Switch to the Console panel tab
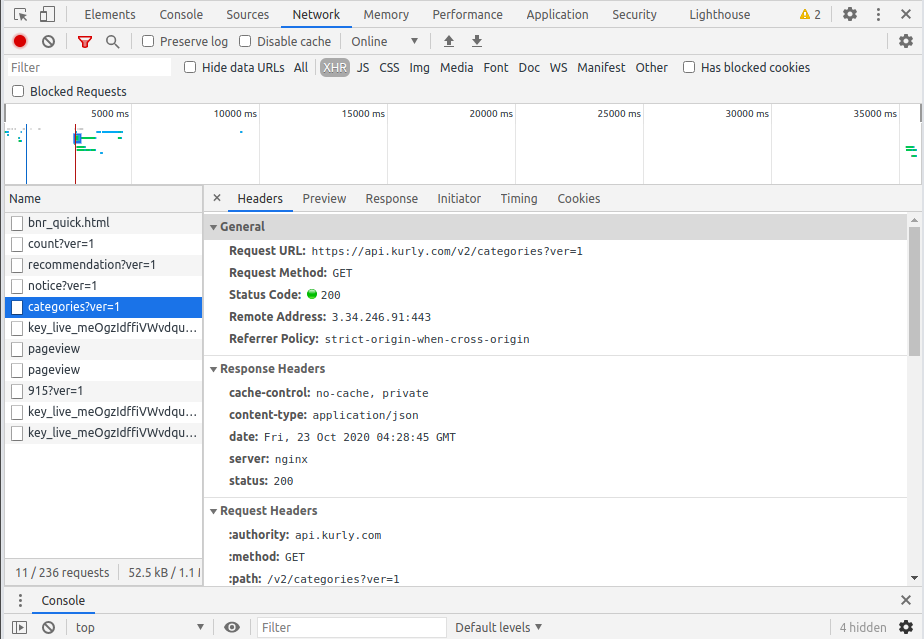924x639 pixels. (181, 14)
